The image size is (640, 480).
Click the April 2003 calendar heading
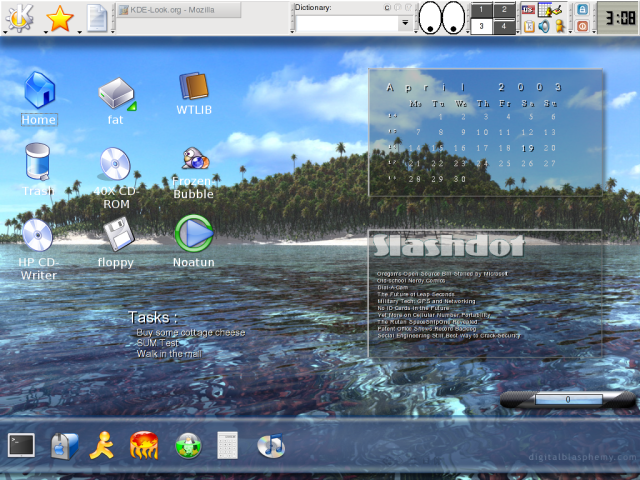coord(474,87)
